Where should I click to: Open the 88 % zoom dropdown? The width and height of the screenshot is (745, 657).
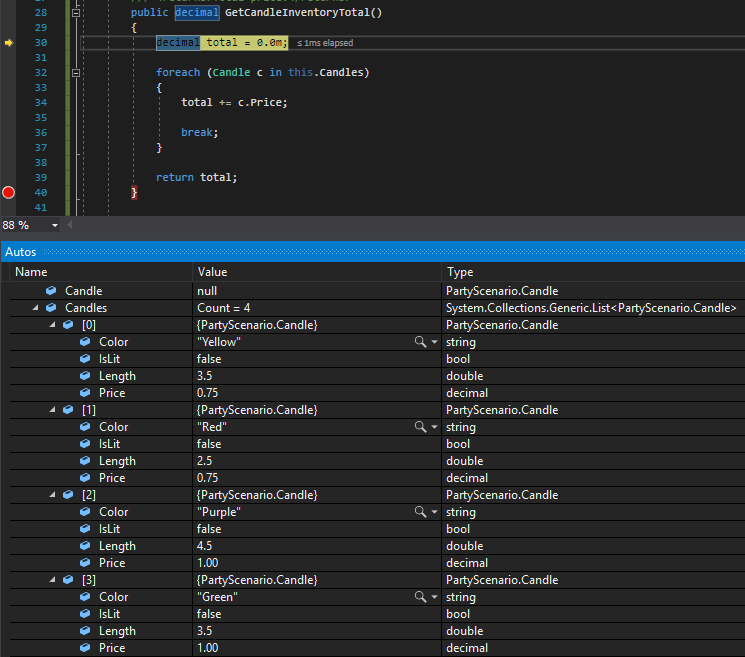(x=54, y=226)
